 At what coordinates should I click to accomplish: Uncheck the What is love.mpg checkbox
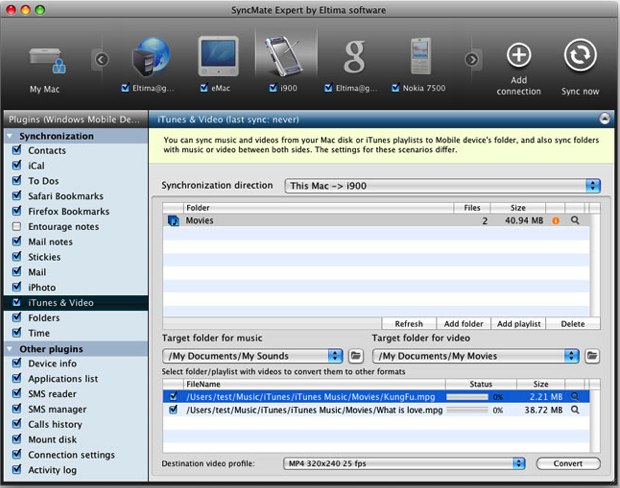(173, 410)
